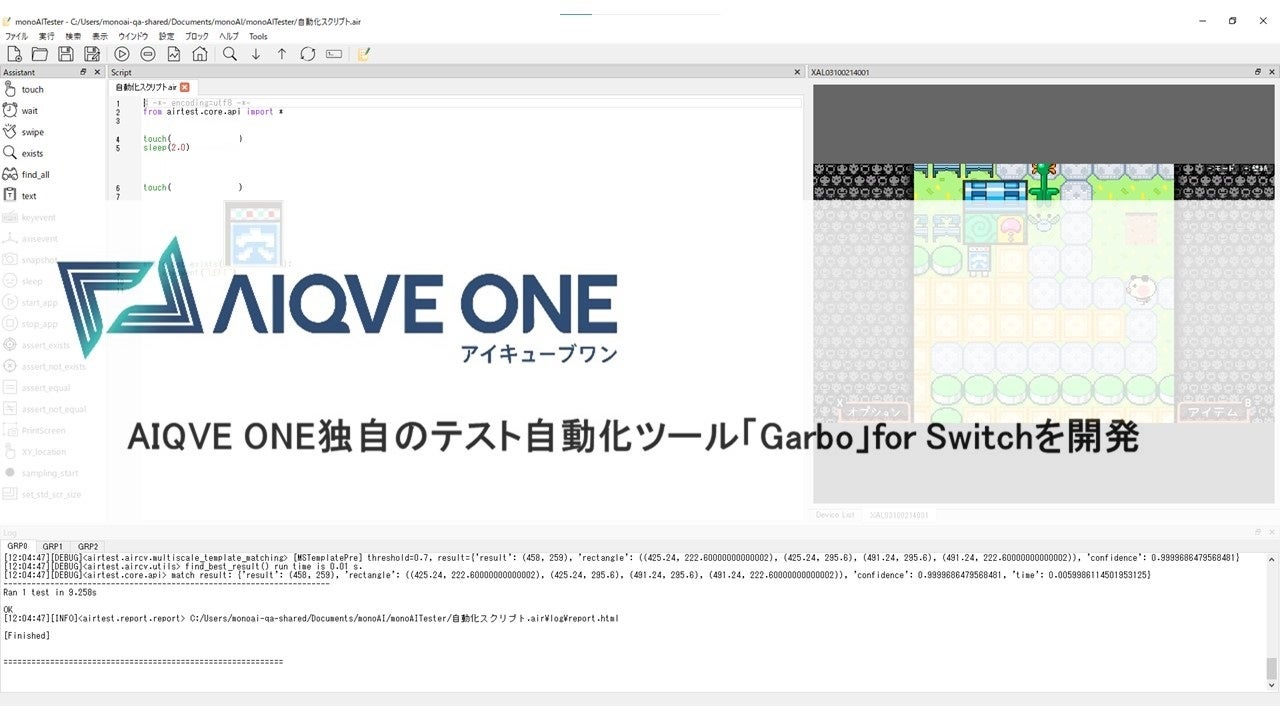Click the encoding comment on code line 1

[196, 103]
